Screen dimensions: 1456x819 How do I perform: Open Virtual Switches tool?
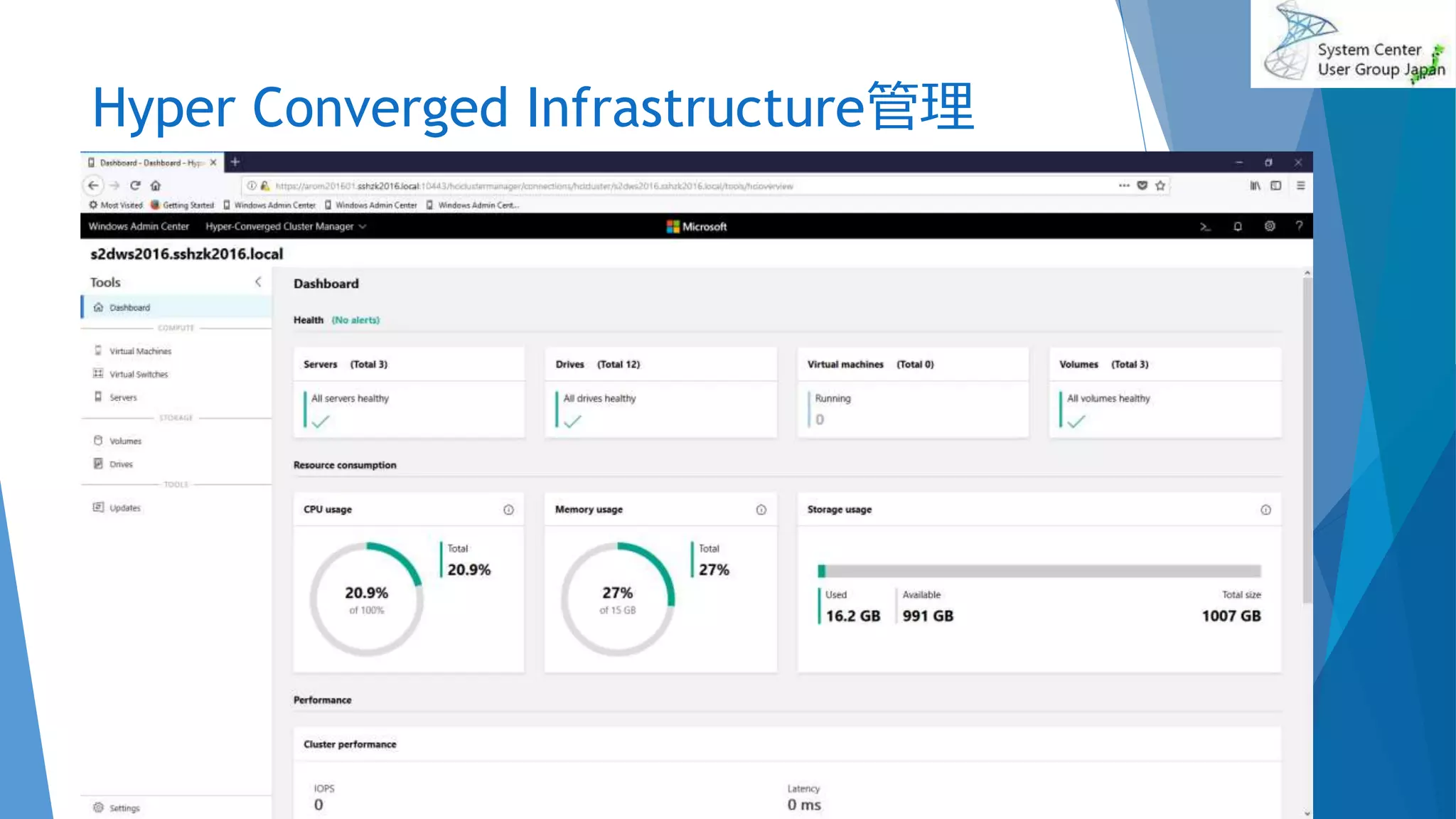(177, 374)
